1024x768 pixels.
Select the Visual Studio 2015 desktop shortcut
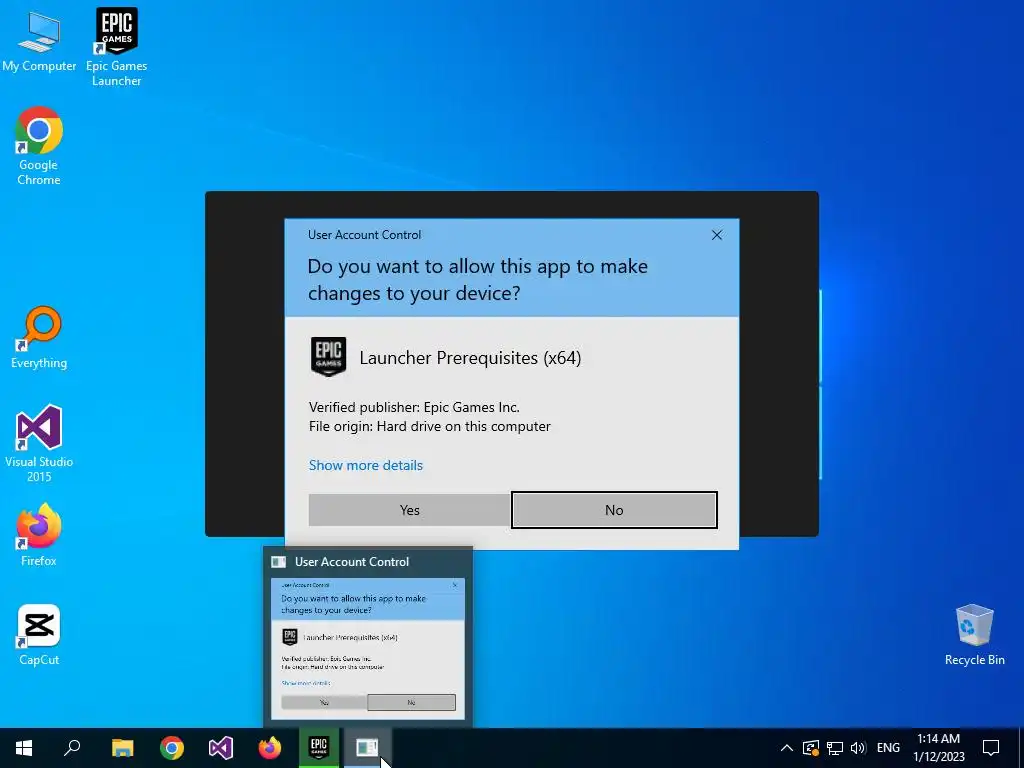point(39,443)
